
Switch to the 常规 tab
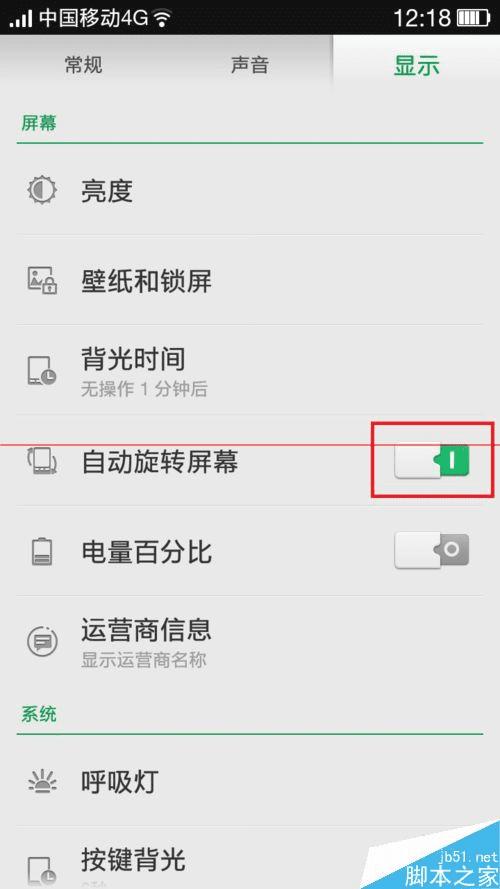[x=83, y=65]
